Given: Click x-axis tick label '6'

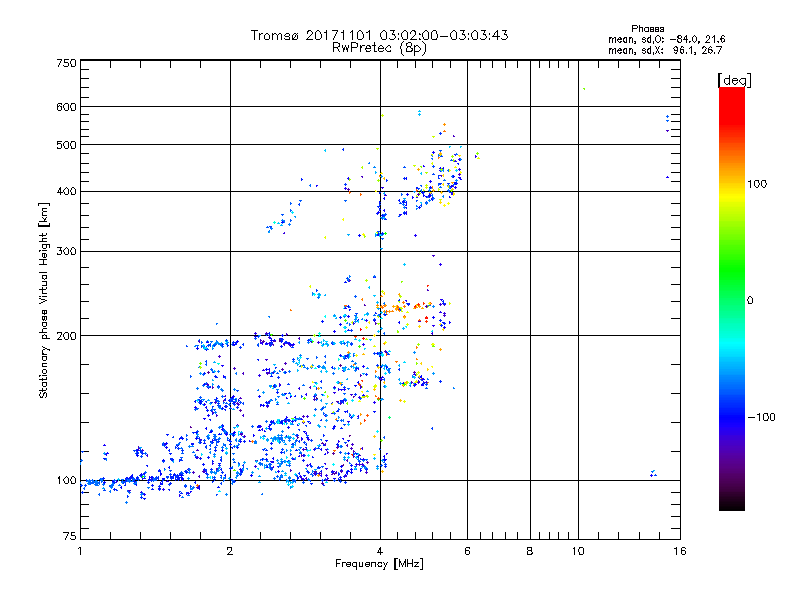Looking at the screenshot, I should pos(467,551).
